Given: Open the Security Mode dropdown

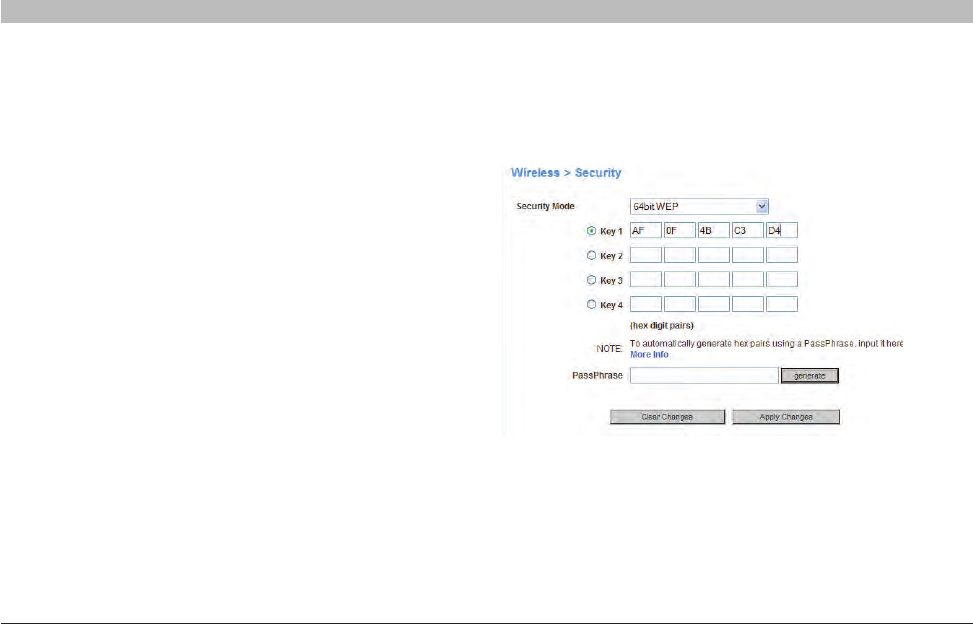Looking at the screenshot, I should (x=699, y=207).
